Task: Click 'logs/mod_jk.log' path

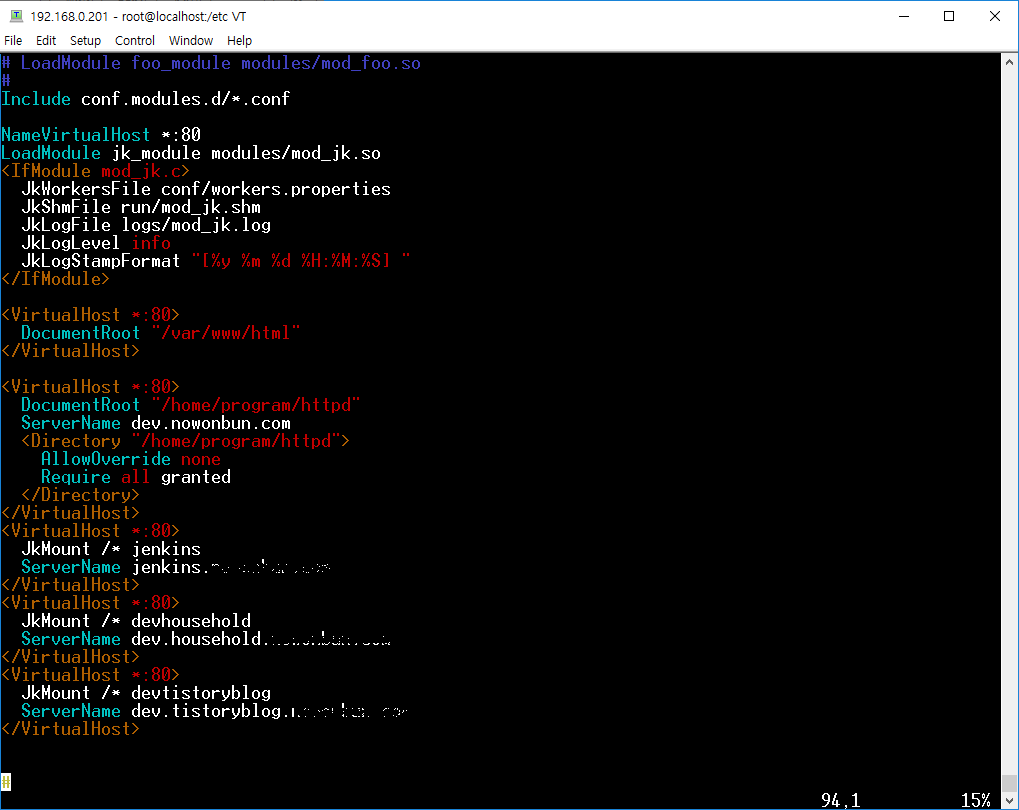Action: pos(196,225)
